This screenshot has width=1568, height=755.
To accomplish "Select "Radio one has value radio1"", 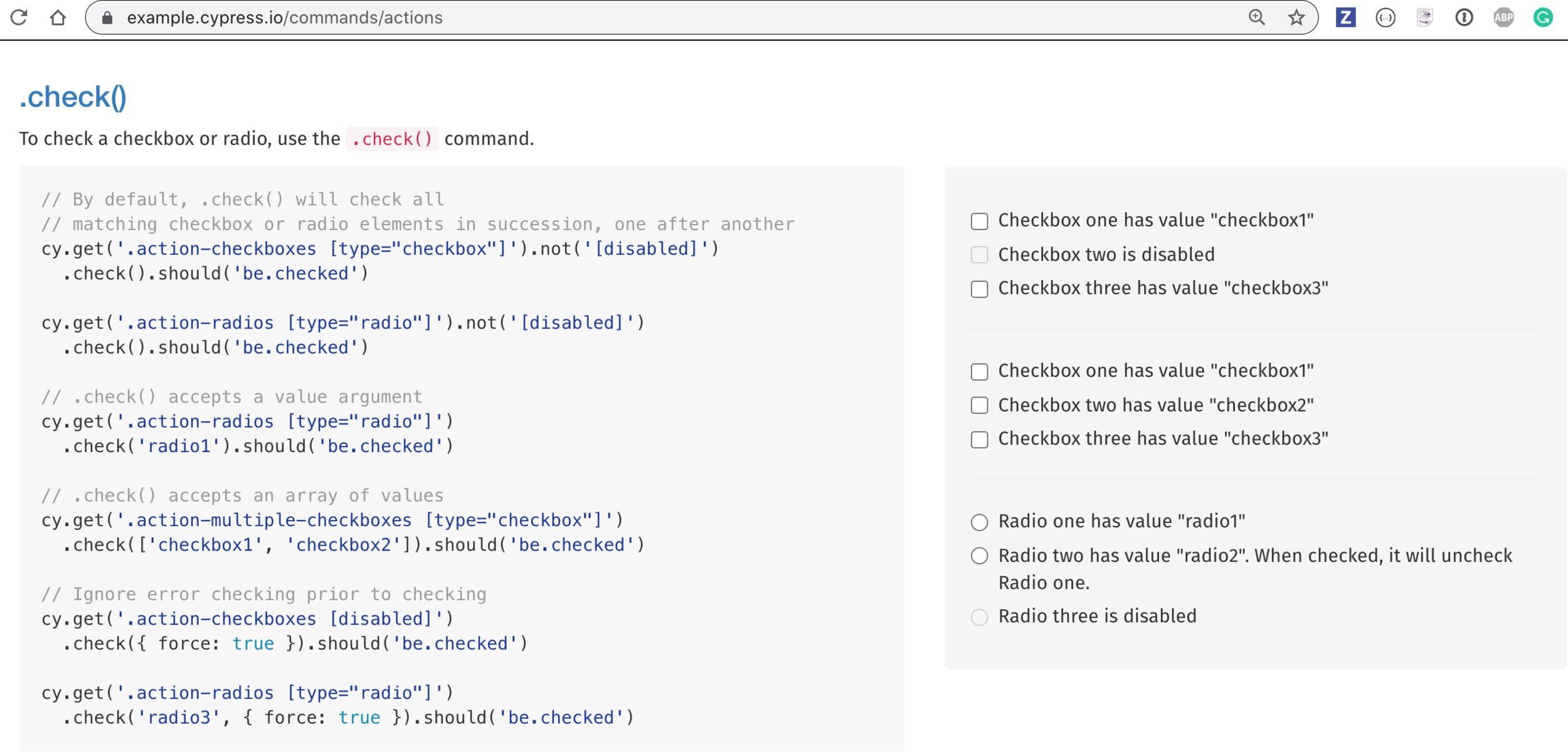I will click(979, 522).
